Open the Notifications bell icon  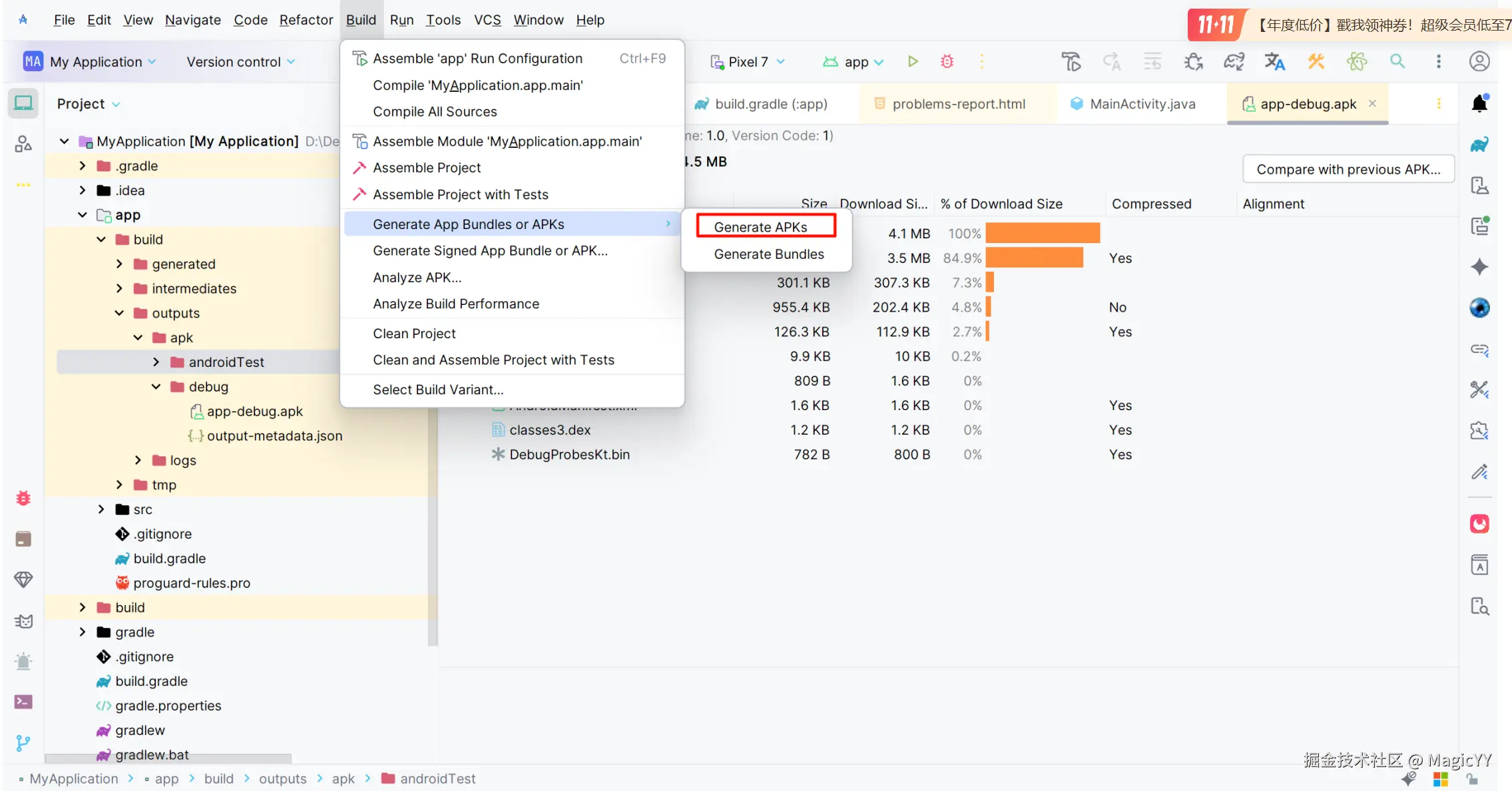pyautogui.click(x=1479, y=103)
